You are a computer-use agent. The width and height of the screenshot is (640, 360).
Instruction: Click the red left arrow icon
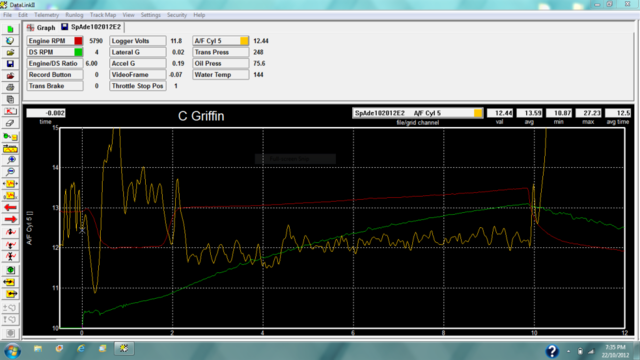tap(11, 208)
